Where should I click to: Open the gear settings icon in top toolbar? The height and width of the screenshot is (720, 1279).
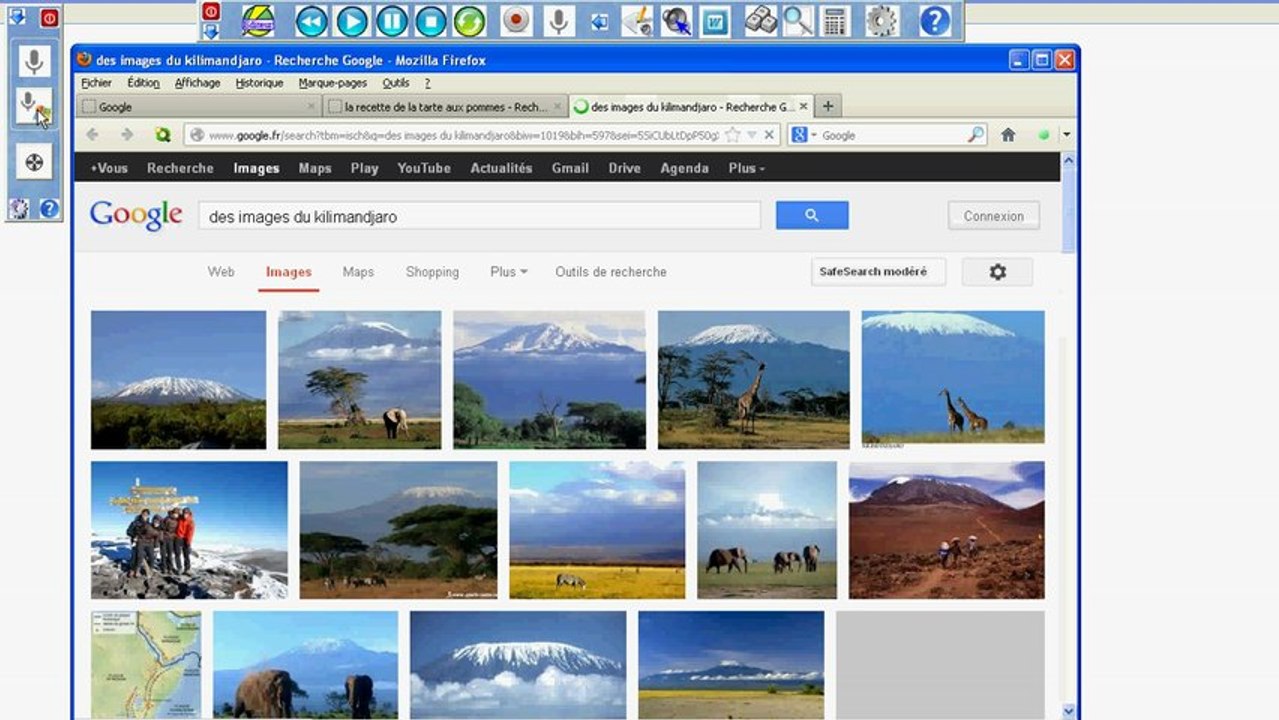click(x=881, y=20)
